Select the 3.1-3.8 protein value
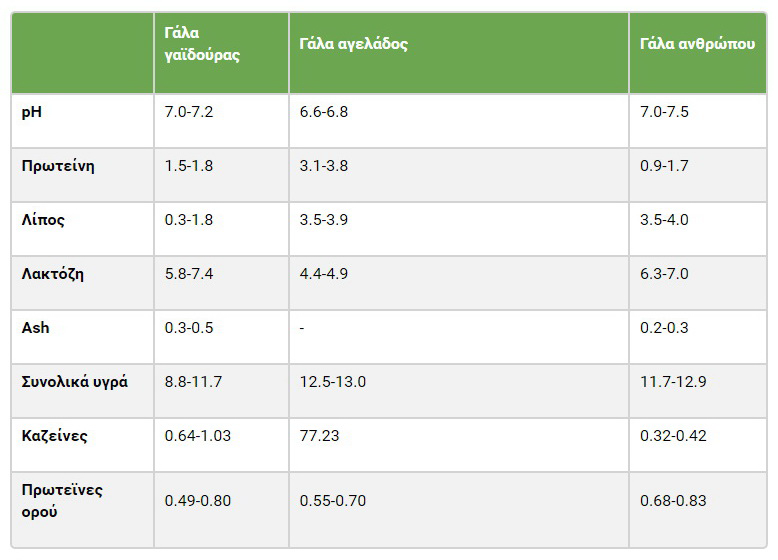Image resolution: width=778 pixels, height=560 pixels. tap(324, 166)
